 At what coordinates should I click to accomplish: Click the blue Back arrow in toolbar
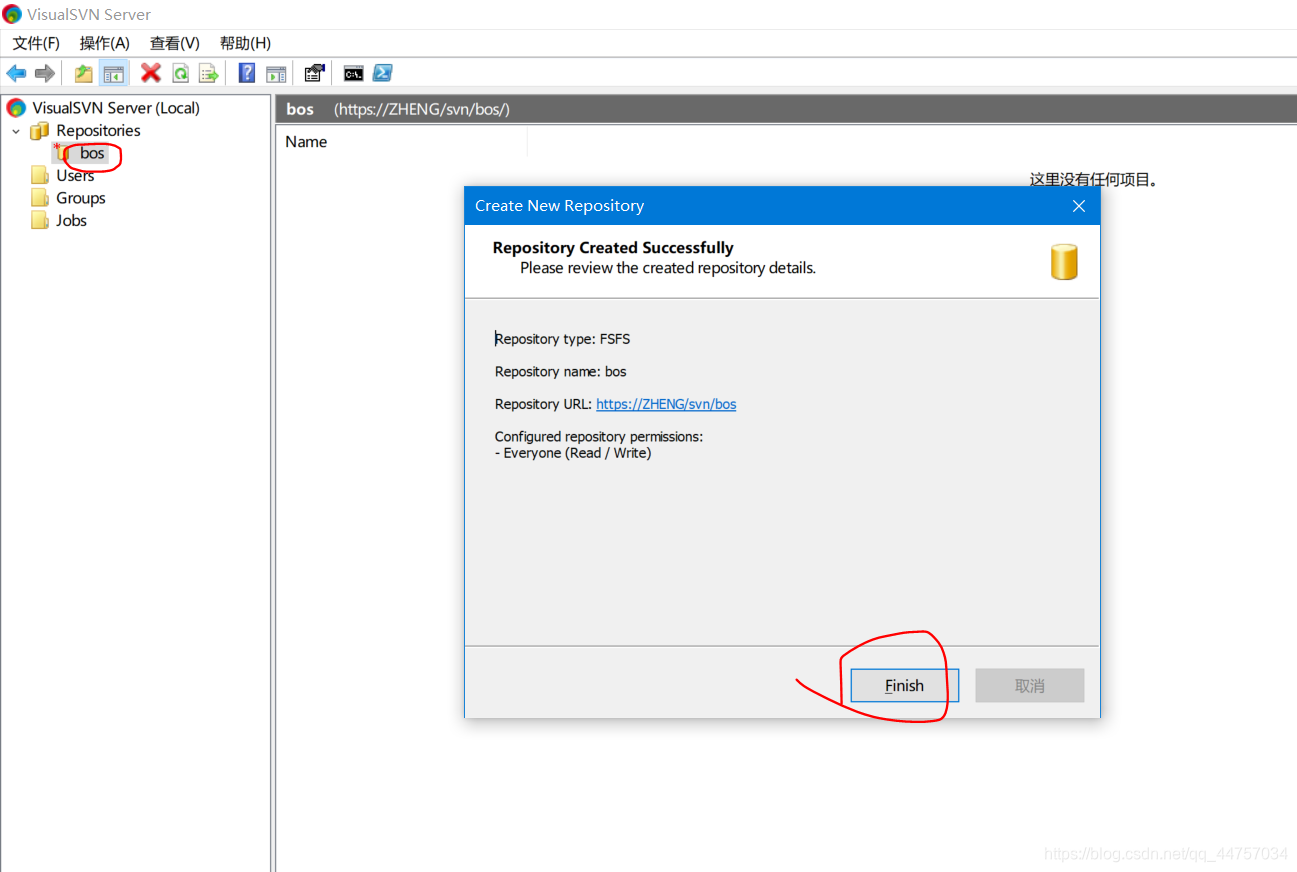16,73
